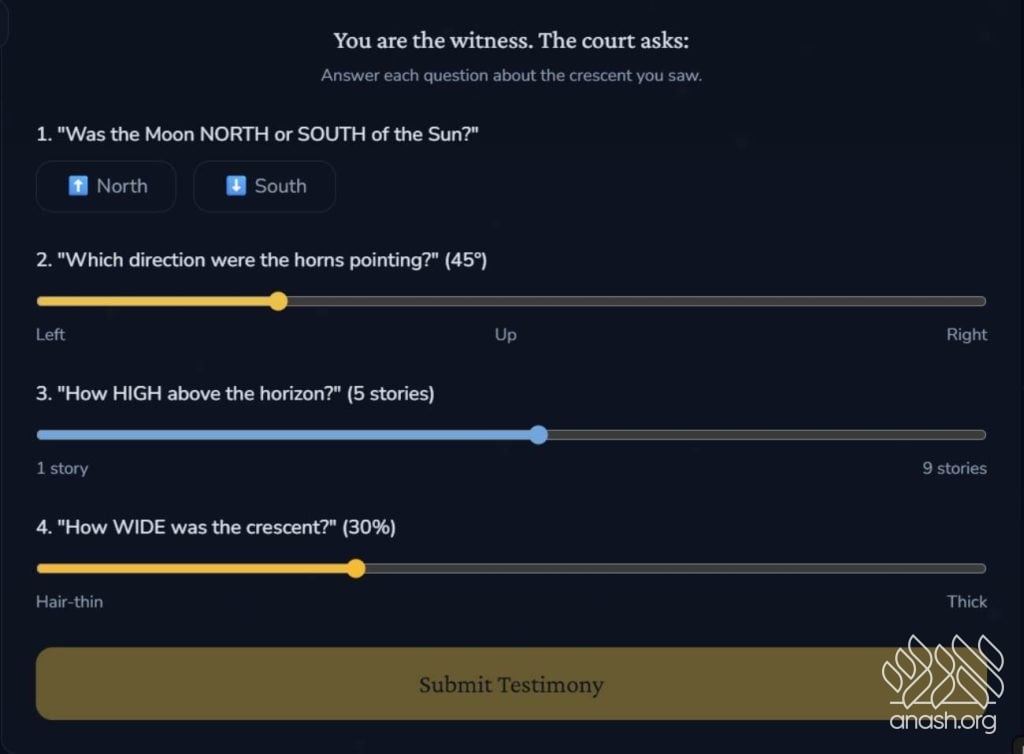The image size is (1024, 754).
Task: Click the '9 stories' label under height slider
Action: 954,468
